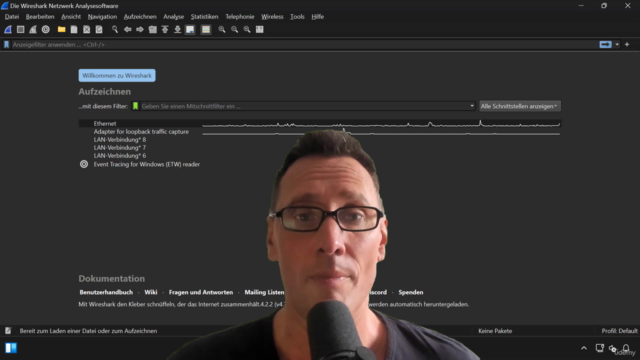This screenshot has width=640, height=360.
Task: Open capture options gear icon
Action: [x=46, y=29]
